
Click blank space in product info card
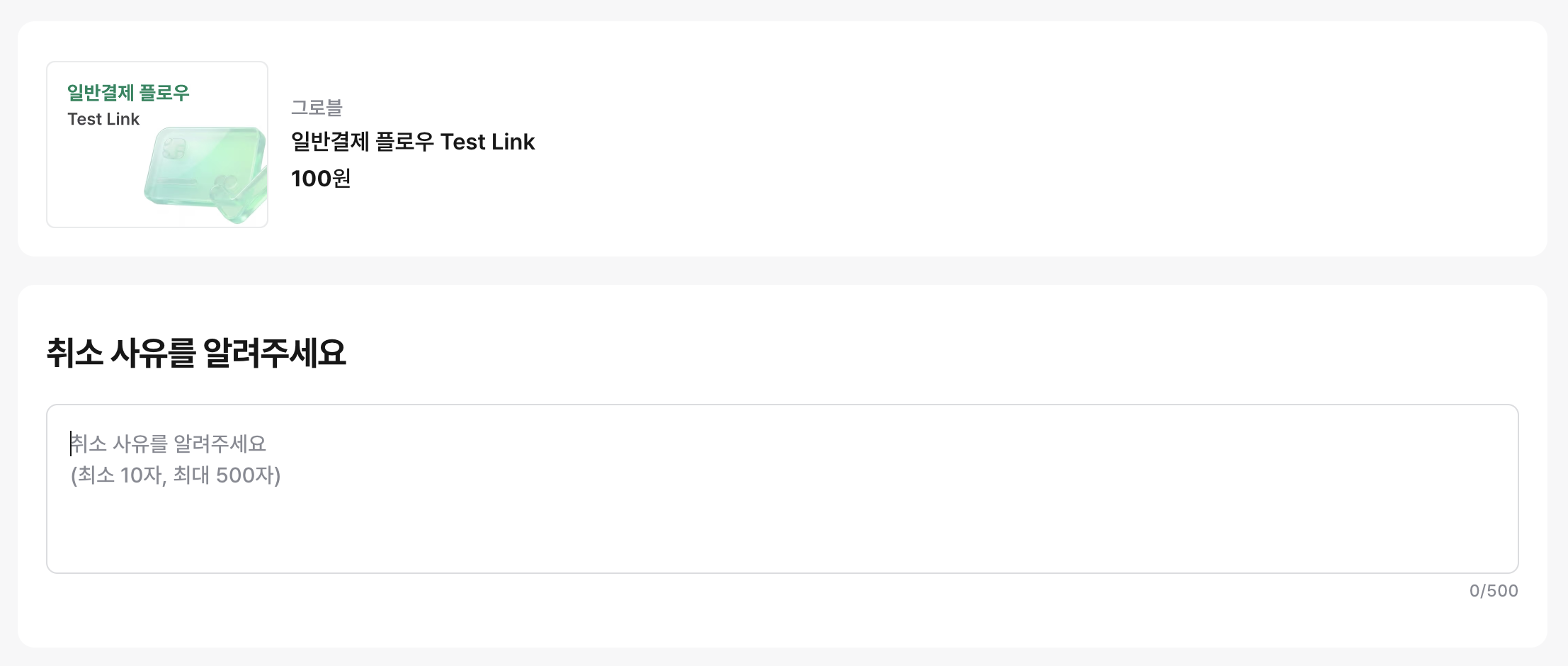point(992,142)
